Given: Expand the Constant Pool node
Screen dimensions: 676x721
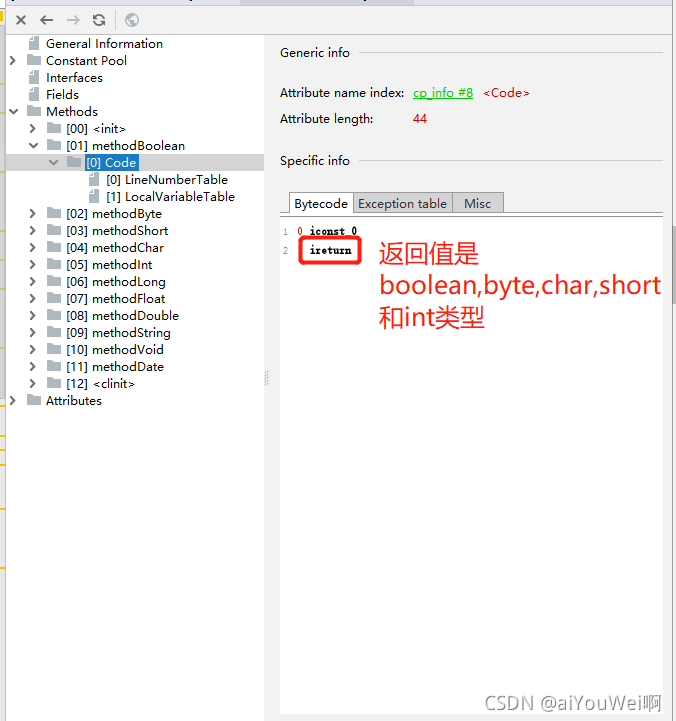Looking at the screenshot, I should [x=13, y=60].
